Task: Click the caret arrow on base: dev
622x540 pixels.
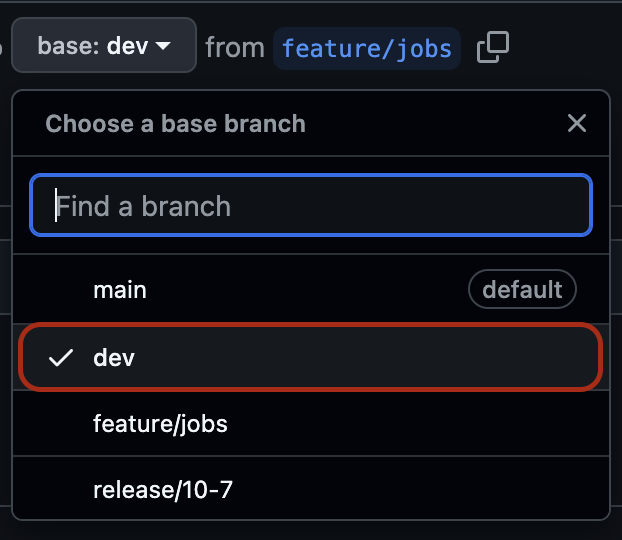Action: 163,46
